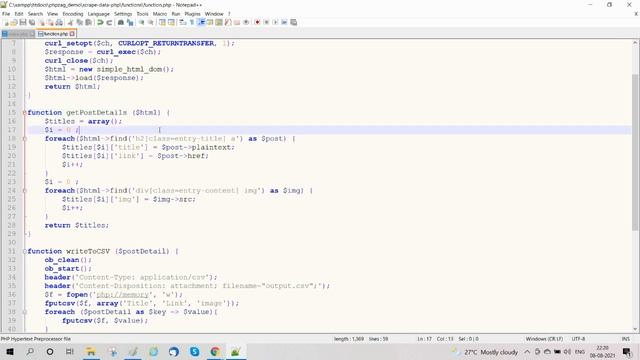This screenshot has width=640, height=360.
Task: Collapse the getPostDetails function fold marker
Action: coord(24,113)
